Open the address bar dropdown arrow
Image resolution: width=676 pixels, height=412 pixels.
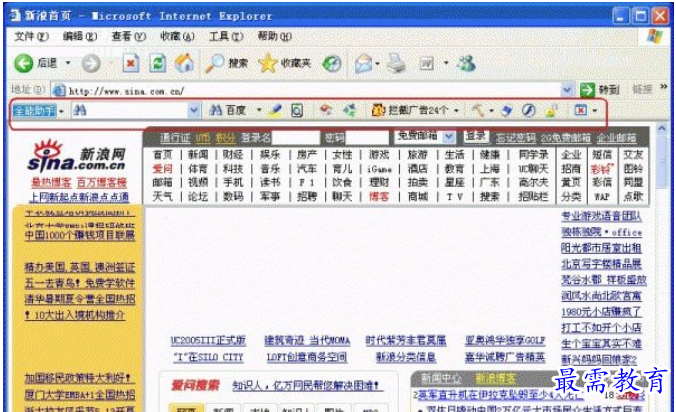pyautogui.click(x=567, y=90)
